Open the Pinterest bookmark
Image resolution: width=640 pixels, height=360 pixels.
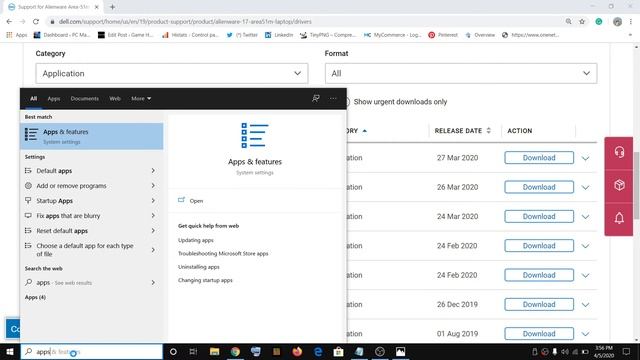click(x=443, y=35)
